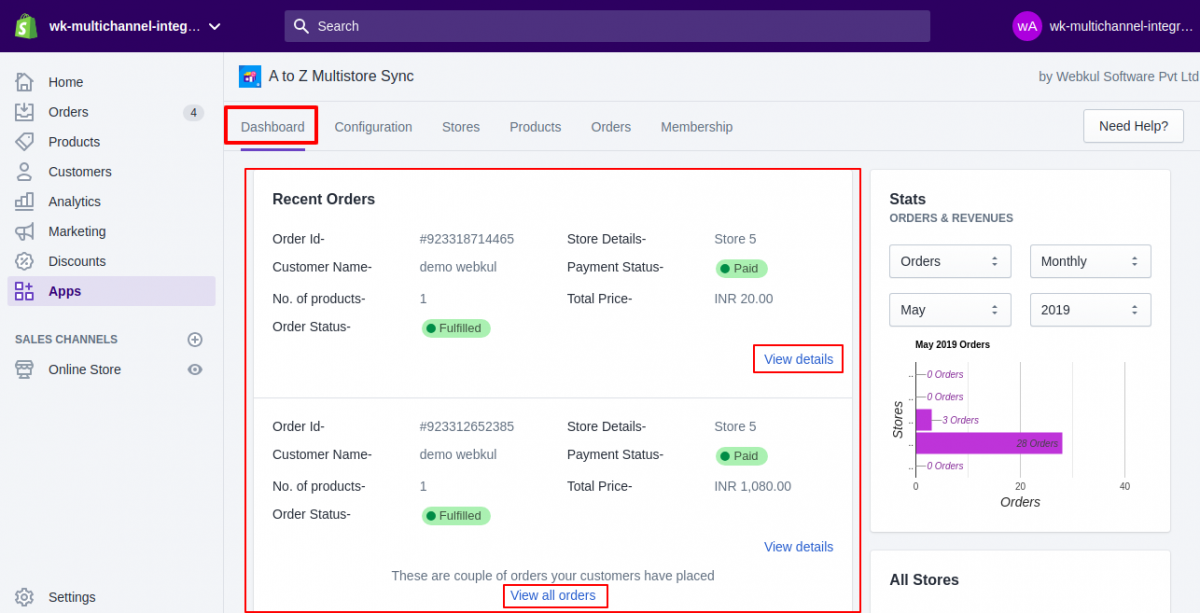The width and height of the screenshot is (1200, 613).
Task: Click the INR 20.00 total price
Action: click(x=743, y=298)
